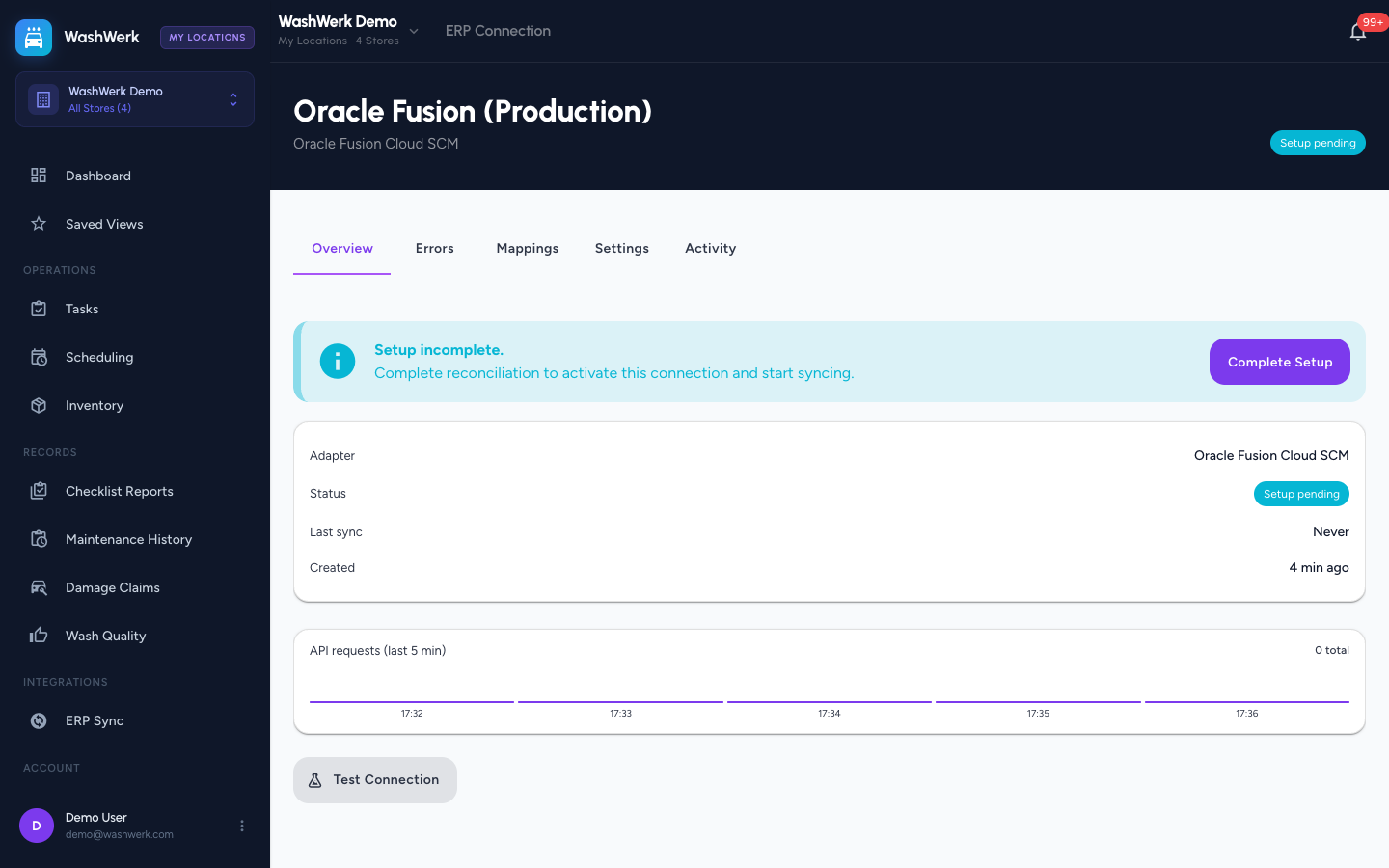Click 'API requests (last 5 min)' label
Image resolution: width=1389 pixels, height=868 pixels.
click(x=378, y=651)
